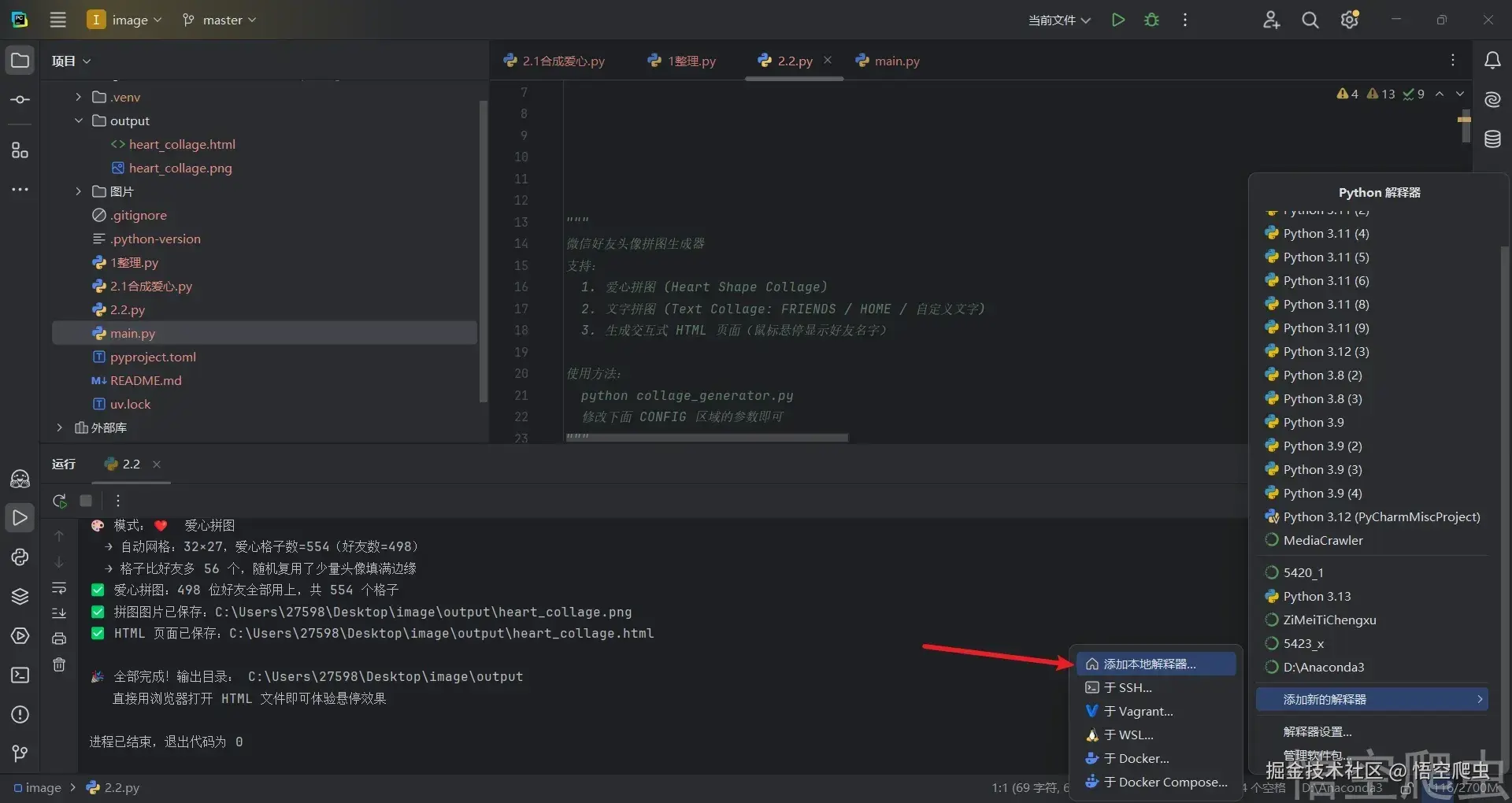Toggle soft-wrap in Run console
Image resolution: width=1512 pixels, height=803 pixels.
pyautogui.click(x=59, y=588)
